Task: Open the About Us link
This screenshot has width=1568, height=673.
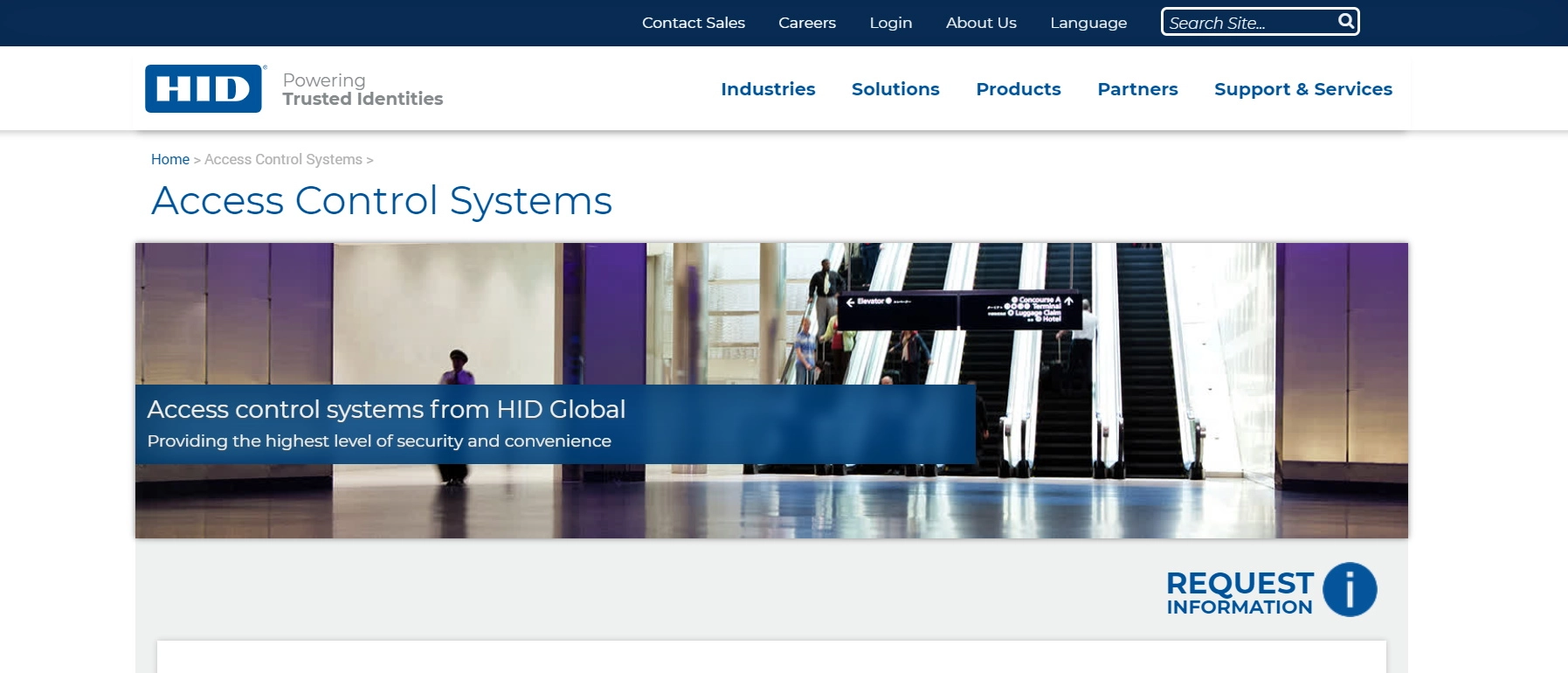Action: (x=981, y=23)
